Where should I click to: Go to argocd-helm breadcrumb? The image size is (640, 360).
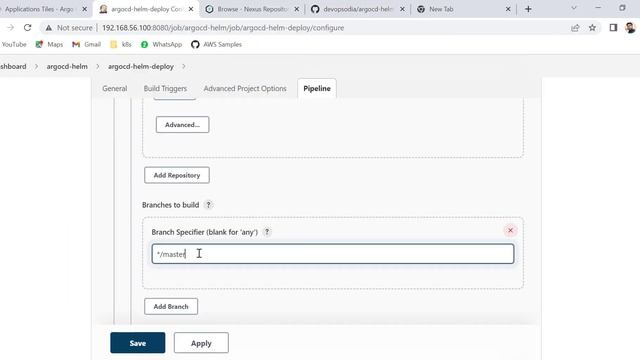[x=67, y=67]
